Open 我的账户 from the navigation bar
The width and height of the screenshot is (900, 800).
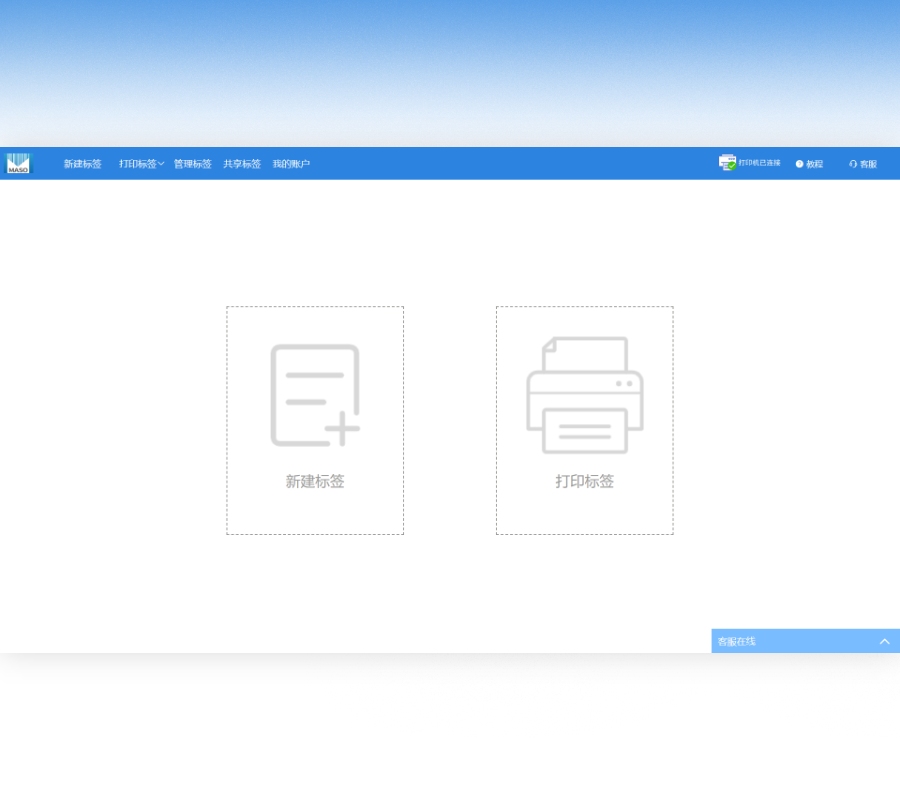tap(291, 164)
